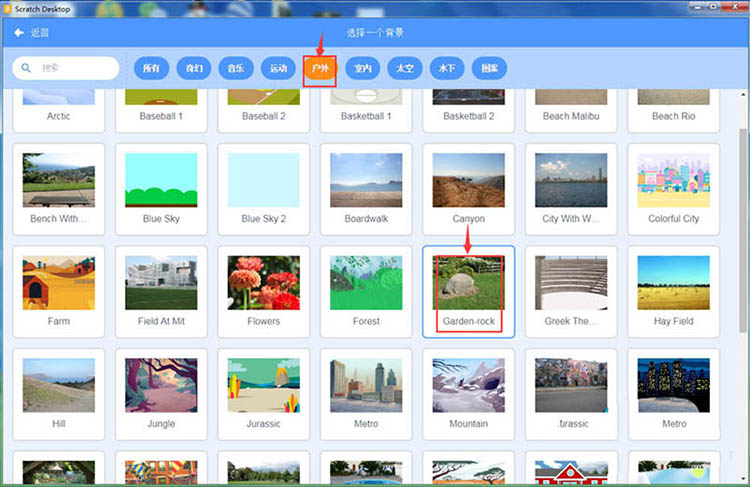Choose the Baseball 1 backdrop

pyautogui.click(x=161, y=111)
